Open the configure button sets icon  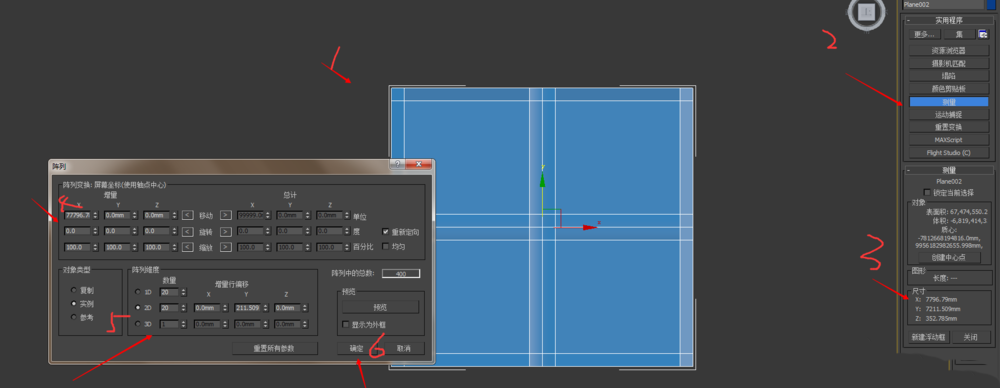983,34
